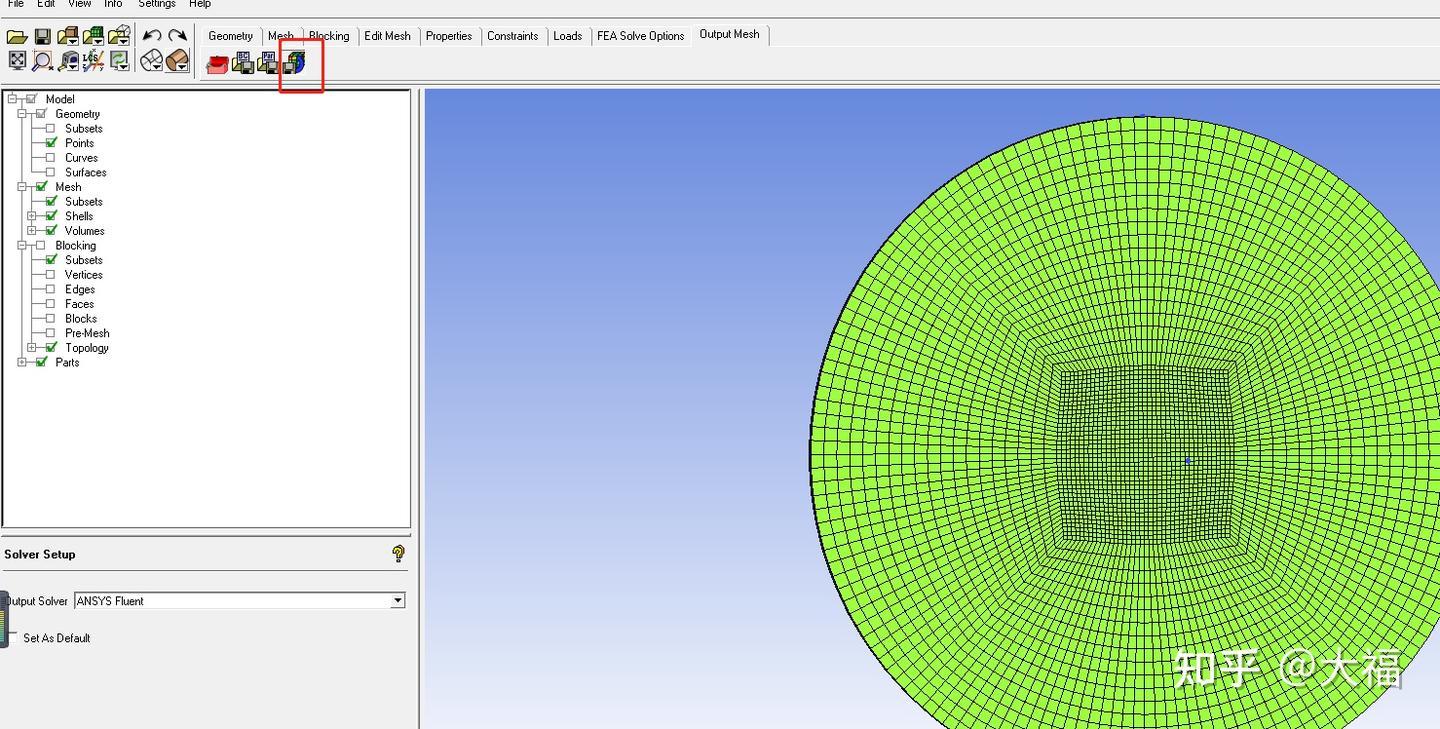
Task: Click the Redo arrow icon
Action: click(x=177, y=36)
